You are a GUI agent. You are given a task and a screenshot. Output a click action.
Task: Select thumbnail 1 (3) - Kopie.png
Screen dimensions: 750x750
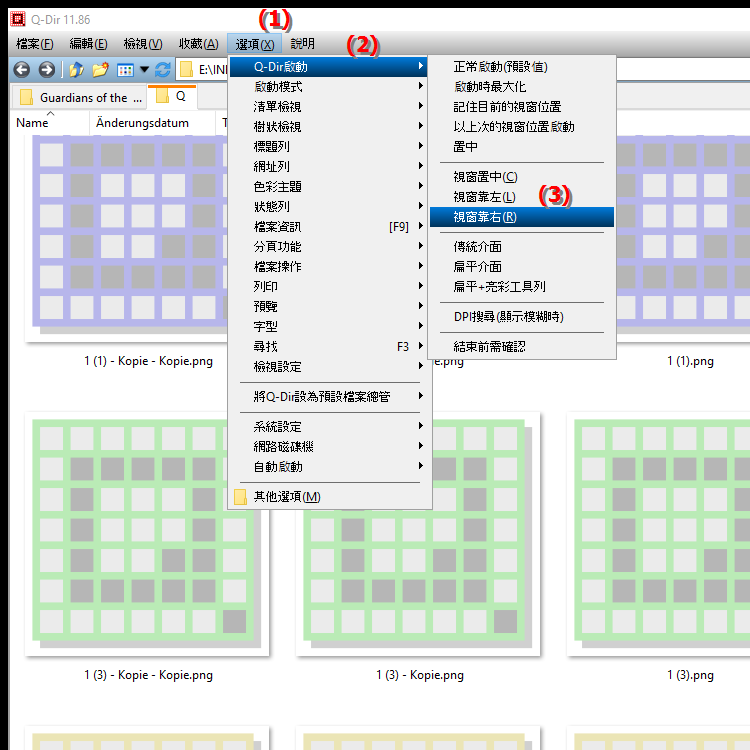tap(418, 533)
